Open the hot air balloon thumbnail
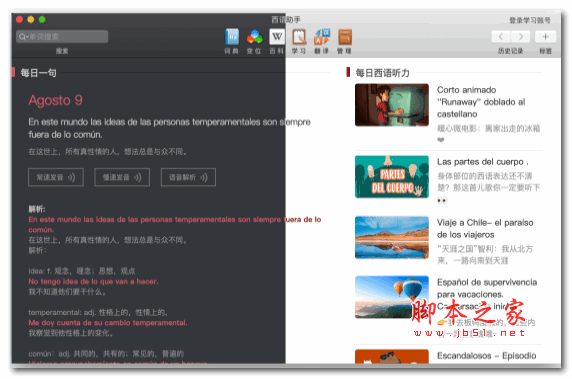 [391, 297]
